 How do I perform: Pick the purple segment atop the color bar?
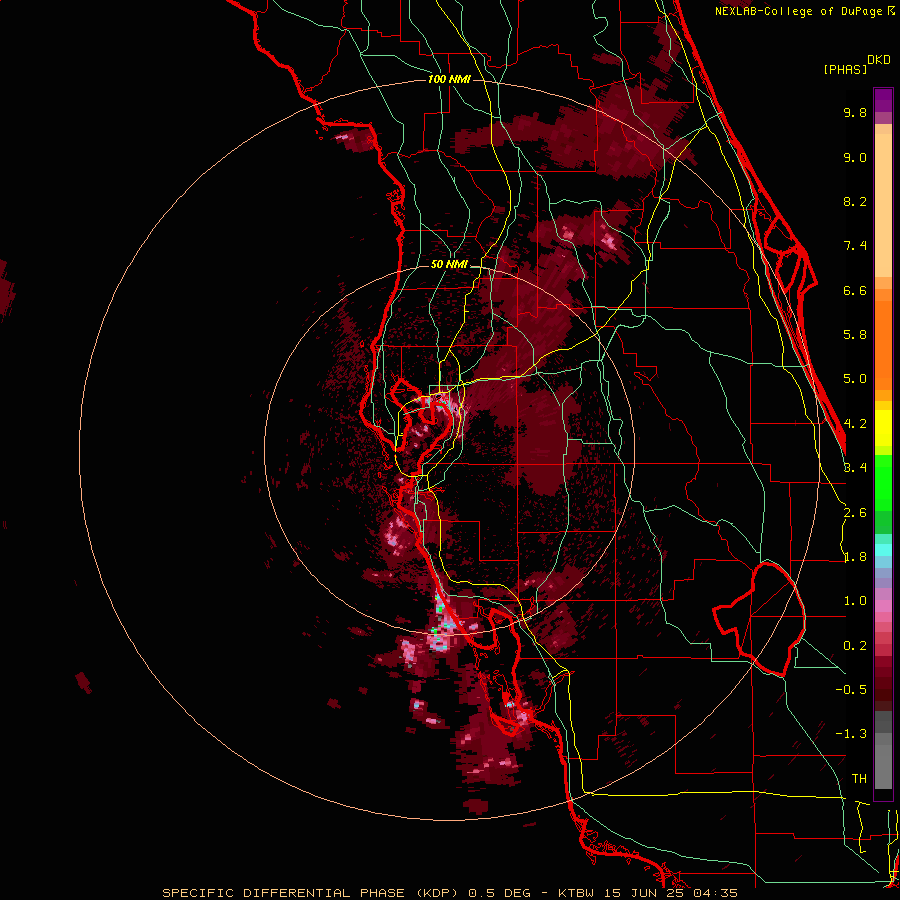coord(883,100)
